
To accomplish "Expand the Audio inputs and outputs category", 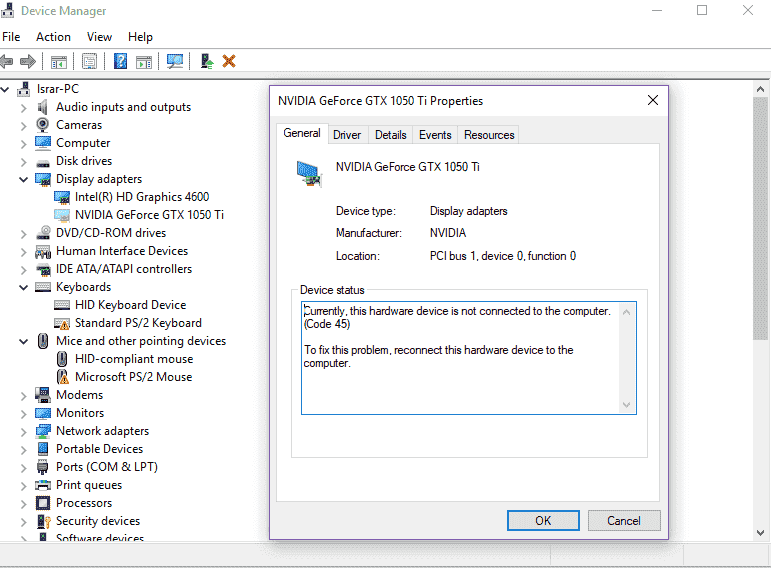I will click(23, 108).
